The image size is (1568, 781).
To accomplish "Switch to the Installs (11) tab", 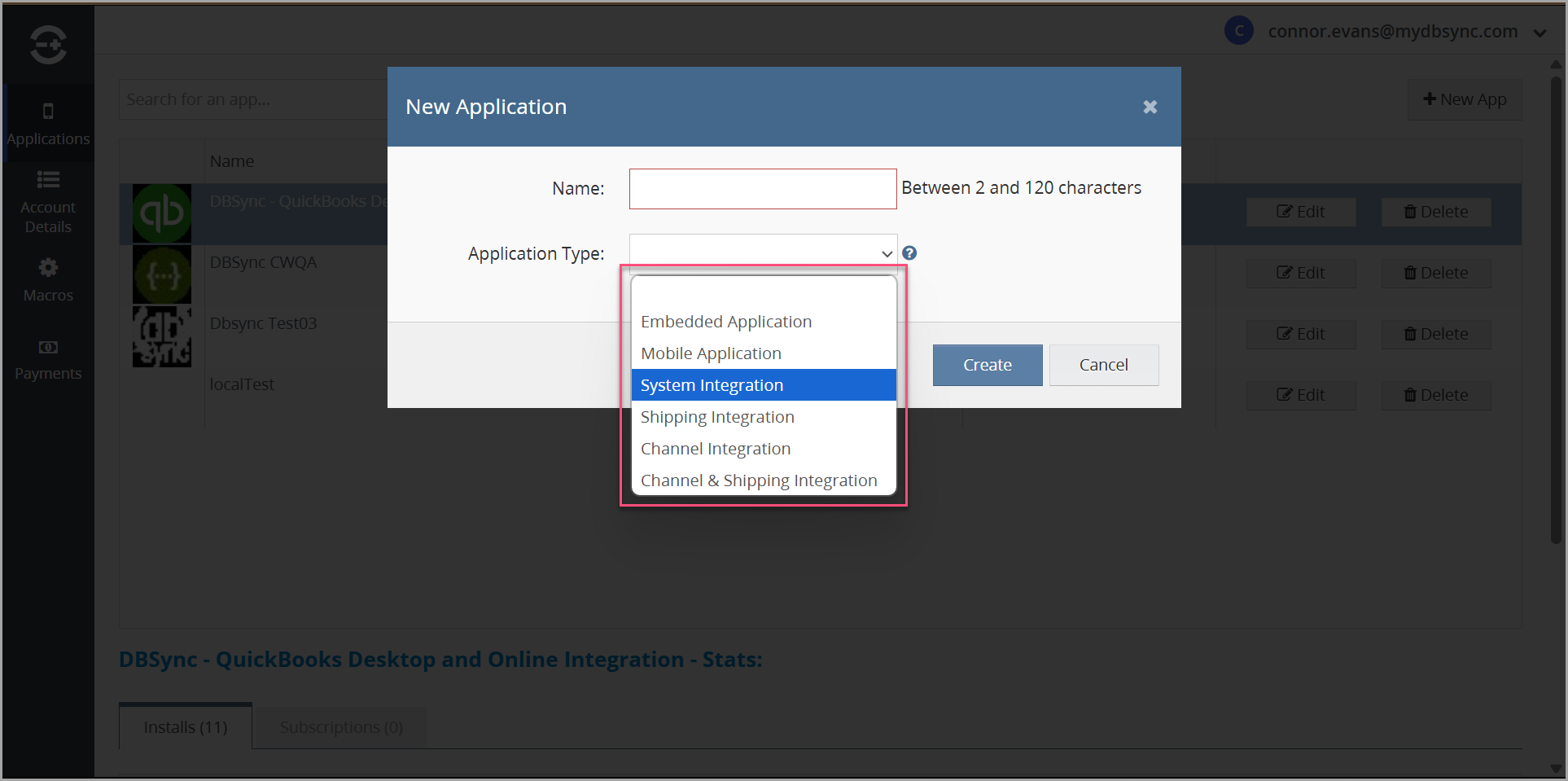I will coord(186,726).
